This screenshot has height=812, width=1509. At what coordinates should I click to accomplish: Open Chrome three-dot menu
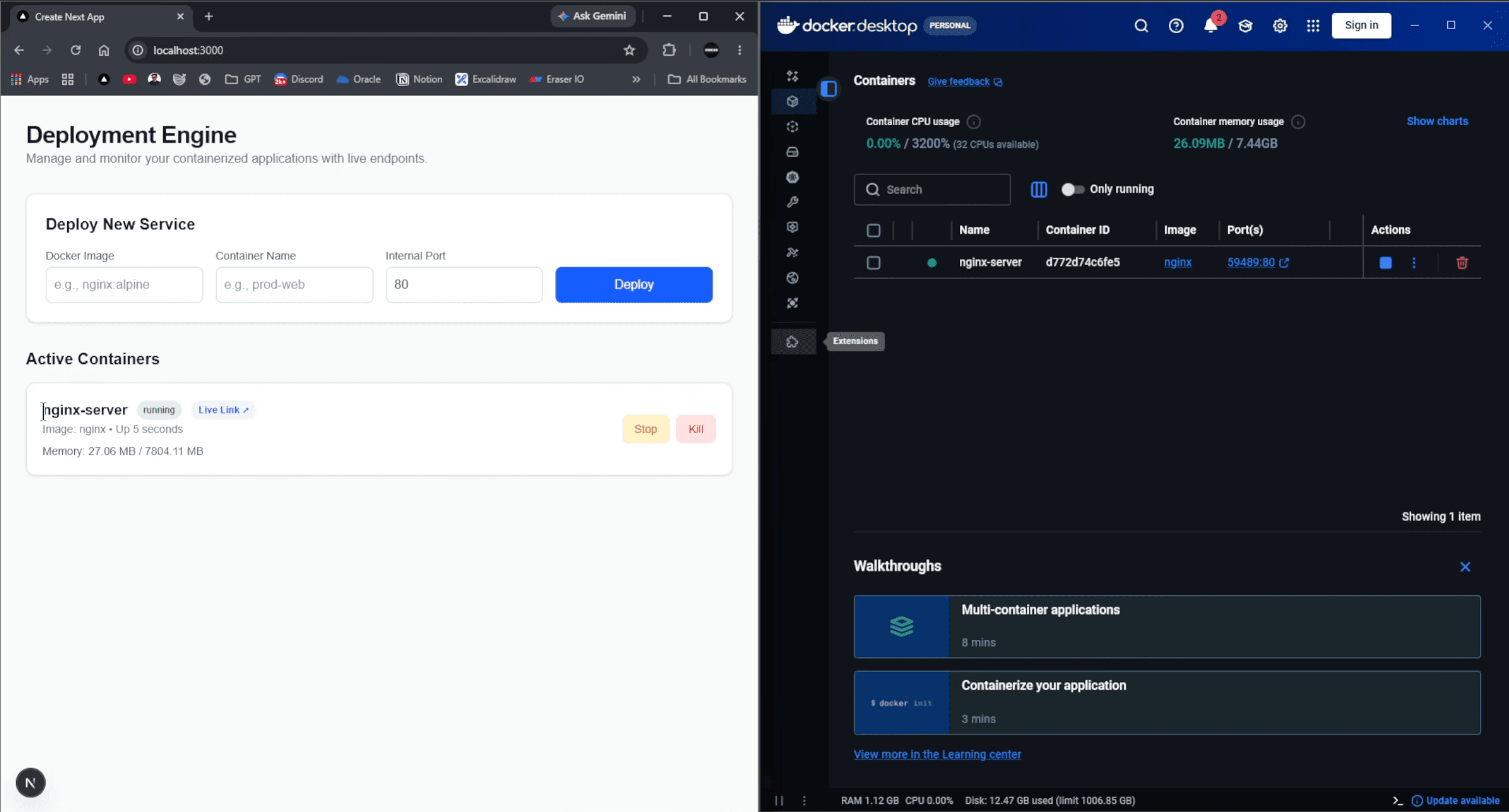[x=740, y=50]
